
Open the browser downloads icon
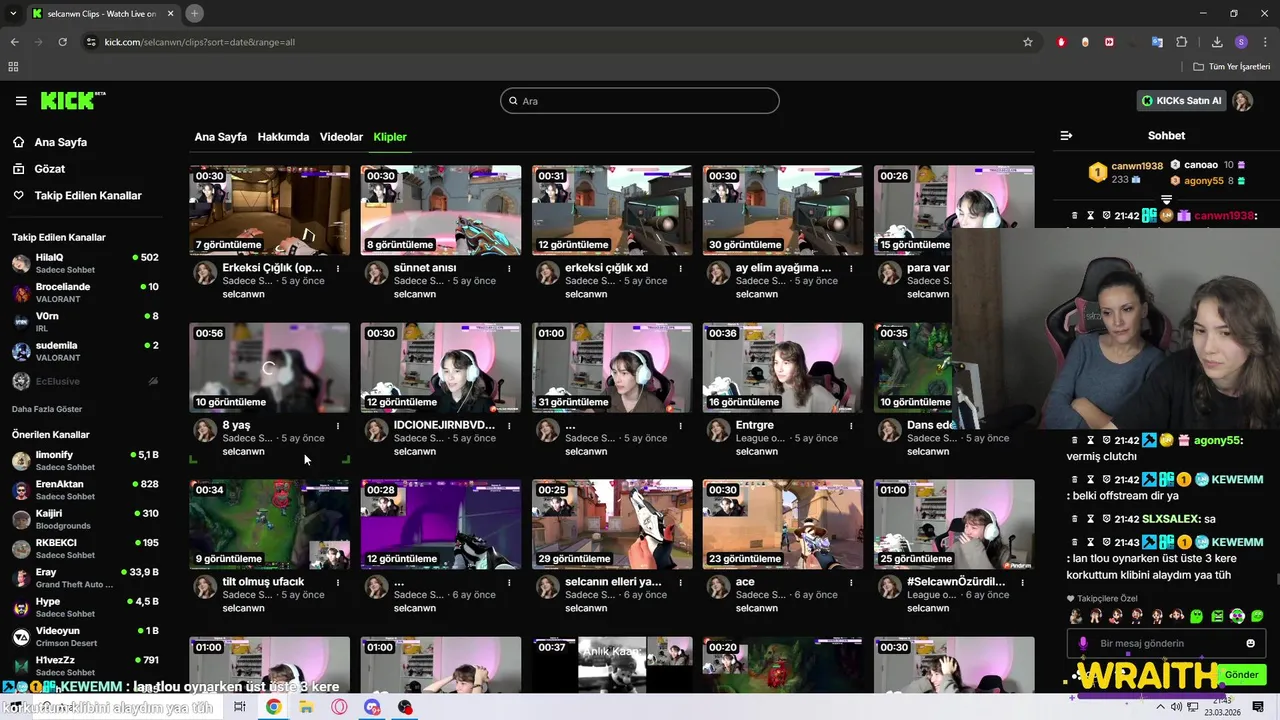click(1217, 42)
